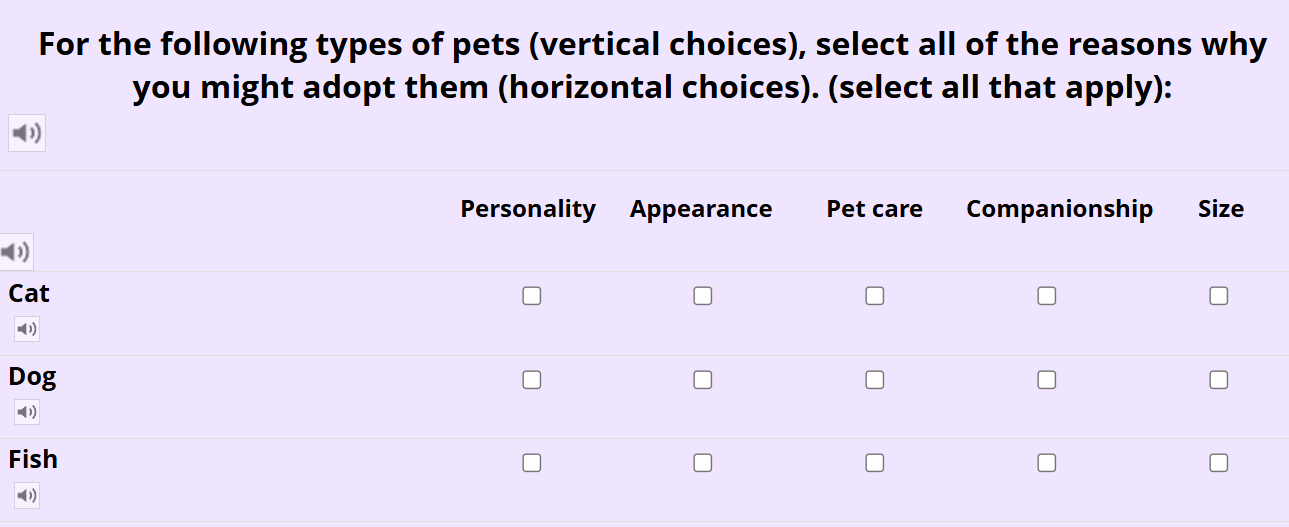Check Appearance for Fish
This screenshot has width=1289, height=527.
tap(703, 463)
